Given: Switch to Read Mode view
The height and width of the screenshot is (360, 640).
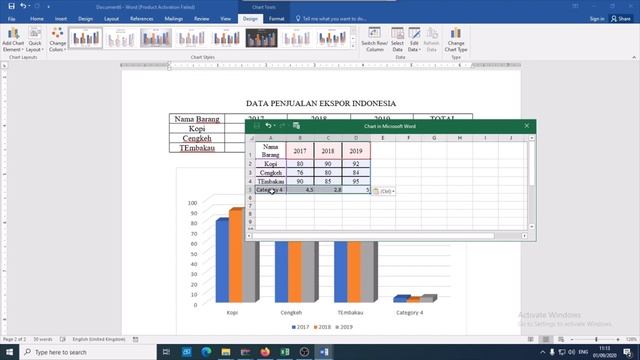Looking at the screenshot, I should 531,339.
